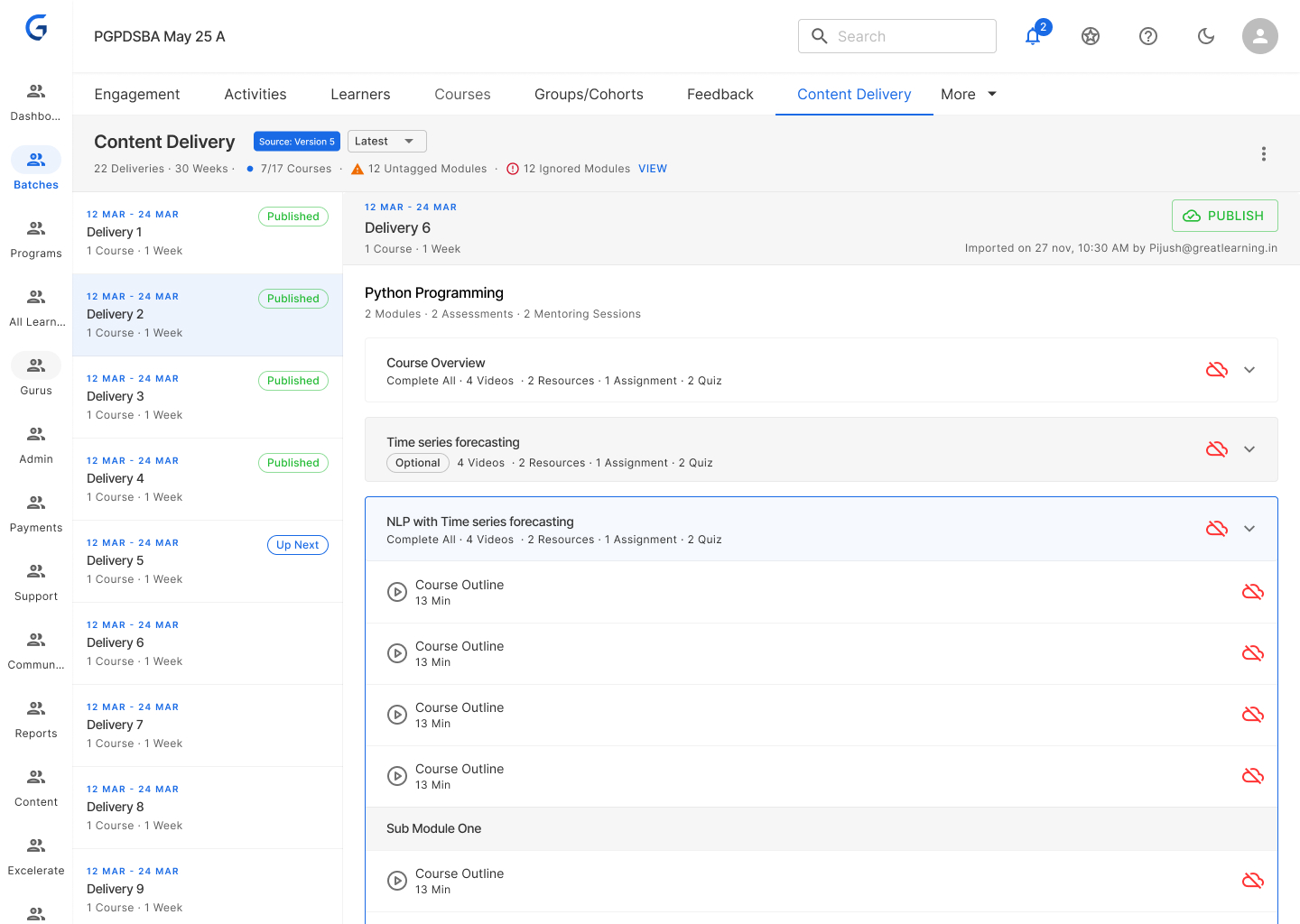Open the Content Delivery kebab menu
This screenshot has height=924, width=1300.
(x=1264, y=154)
